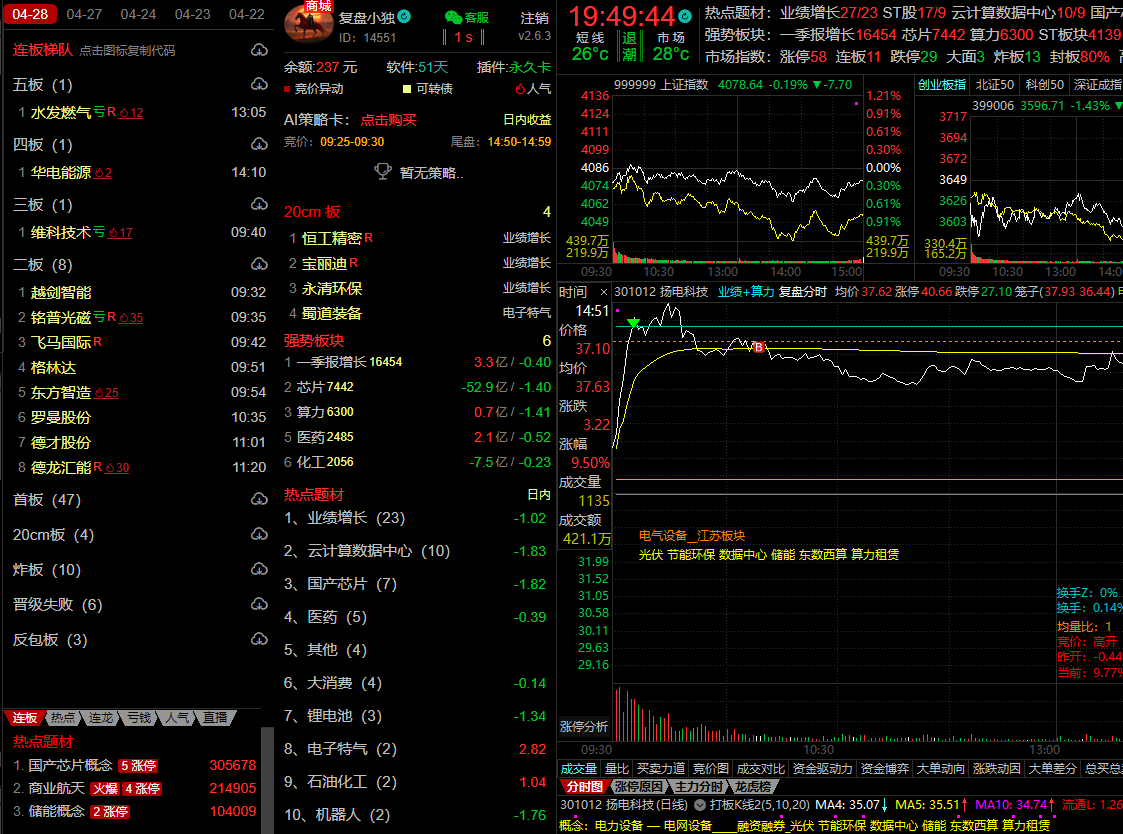Expand the 首板 (47) group
The image size is (1123, 834).
47,500
